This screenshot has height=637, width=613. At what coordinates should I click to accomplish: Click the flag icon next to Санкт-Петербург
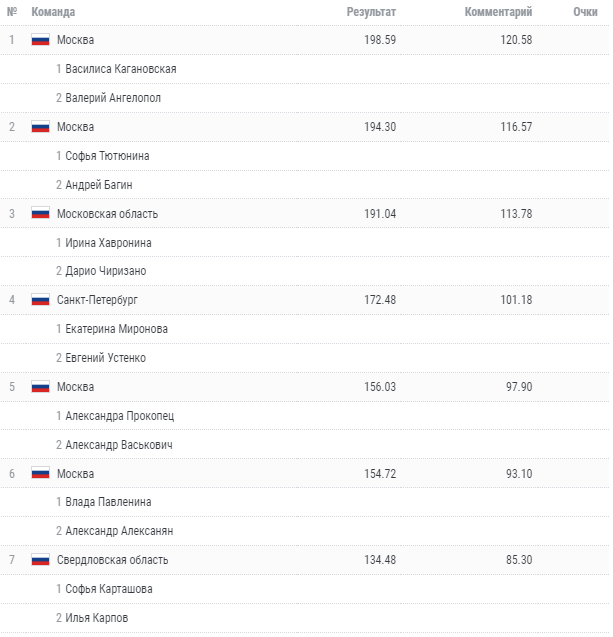40,300
